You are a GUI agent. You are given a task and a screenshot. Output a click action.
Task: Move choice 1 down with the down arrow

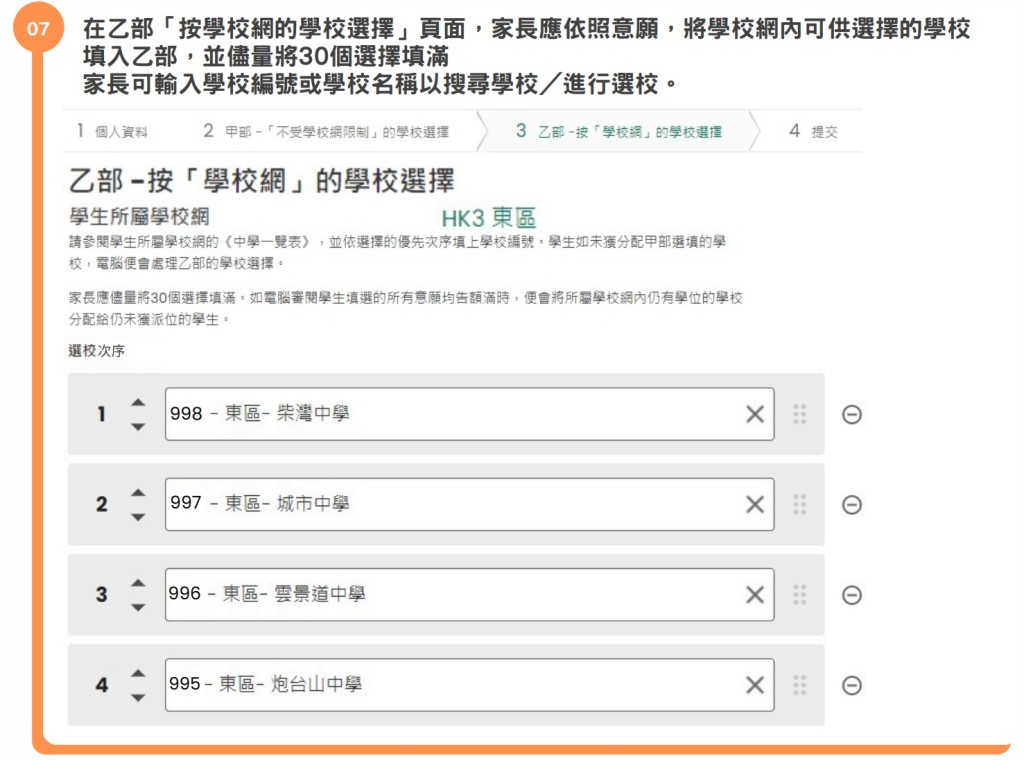coord(138,427)
